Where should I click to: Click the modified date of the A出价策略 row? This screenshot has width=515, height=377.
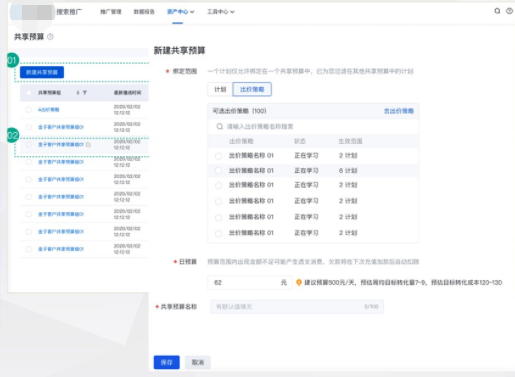click(127, 110)
